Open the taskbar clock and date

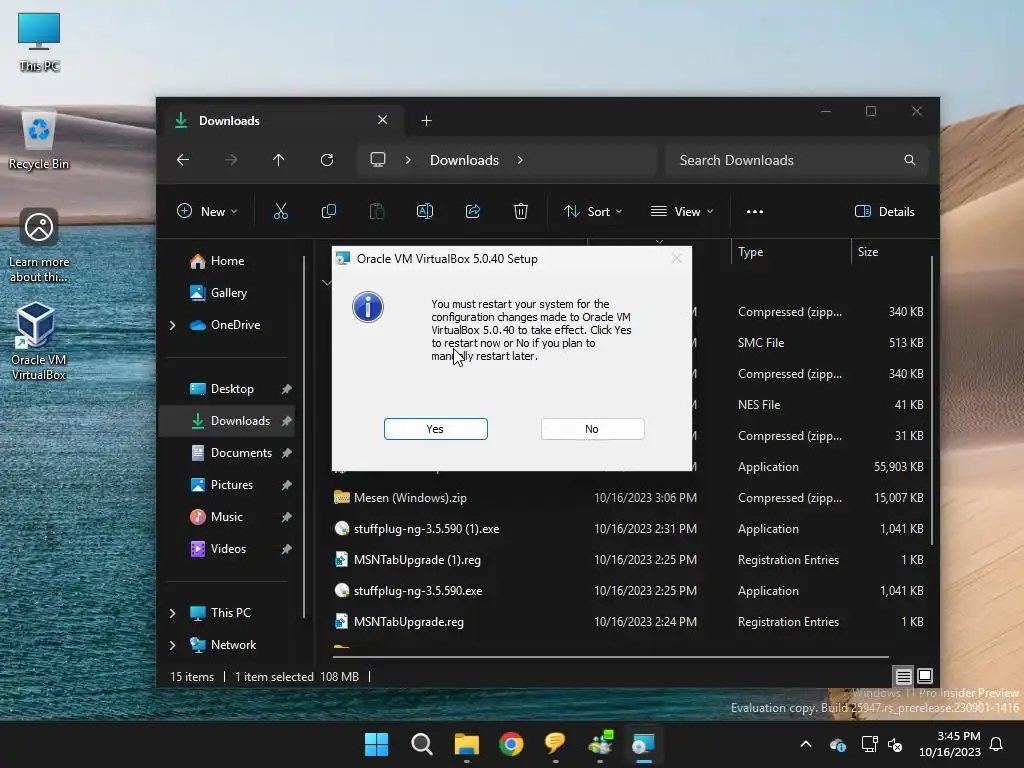click(x=950, y=744)
